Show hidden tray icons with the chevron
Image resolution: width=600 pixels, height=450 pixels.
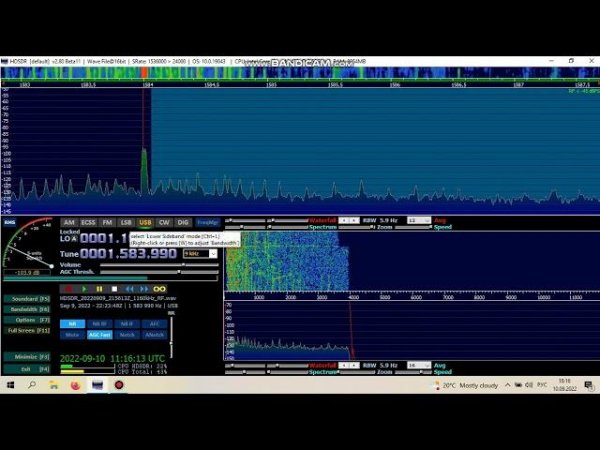pos(507,385)
